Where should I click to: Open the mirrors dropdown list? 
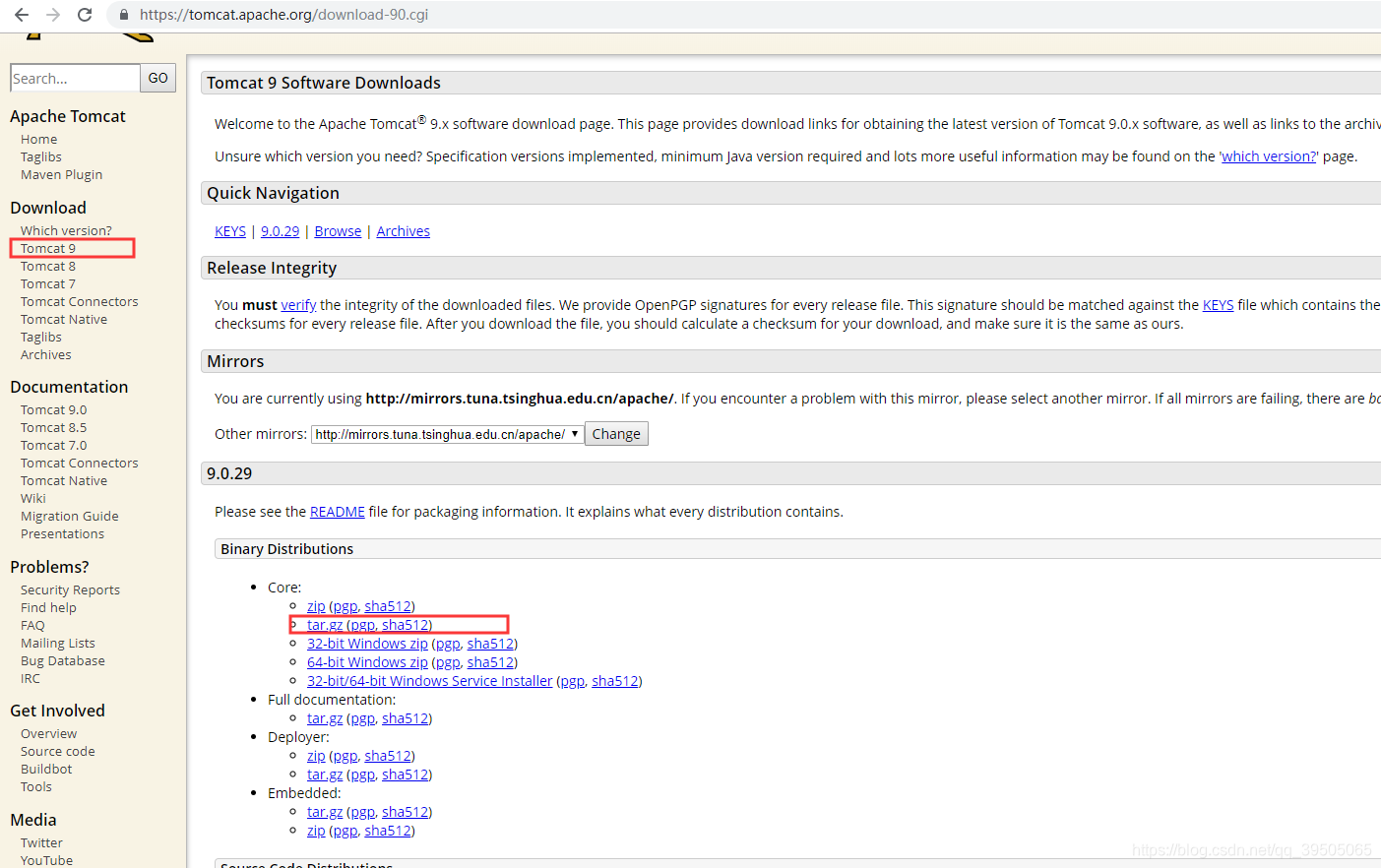point(448,434)
